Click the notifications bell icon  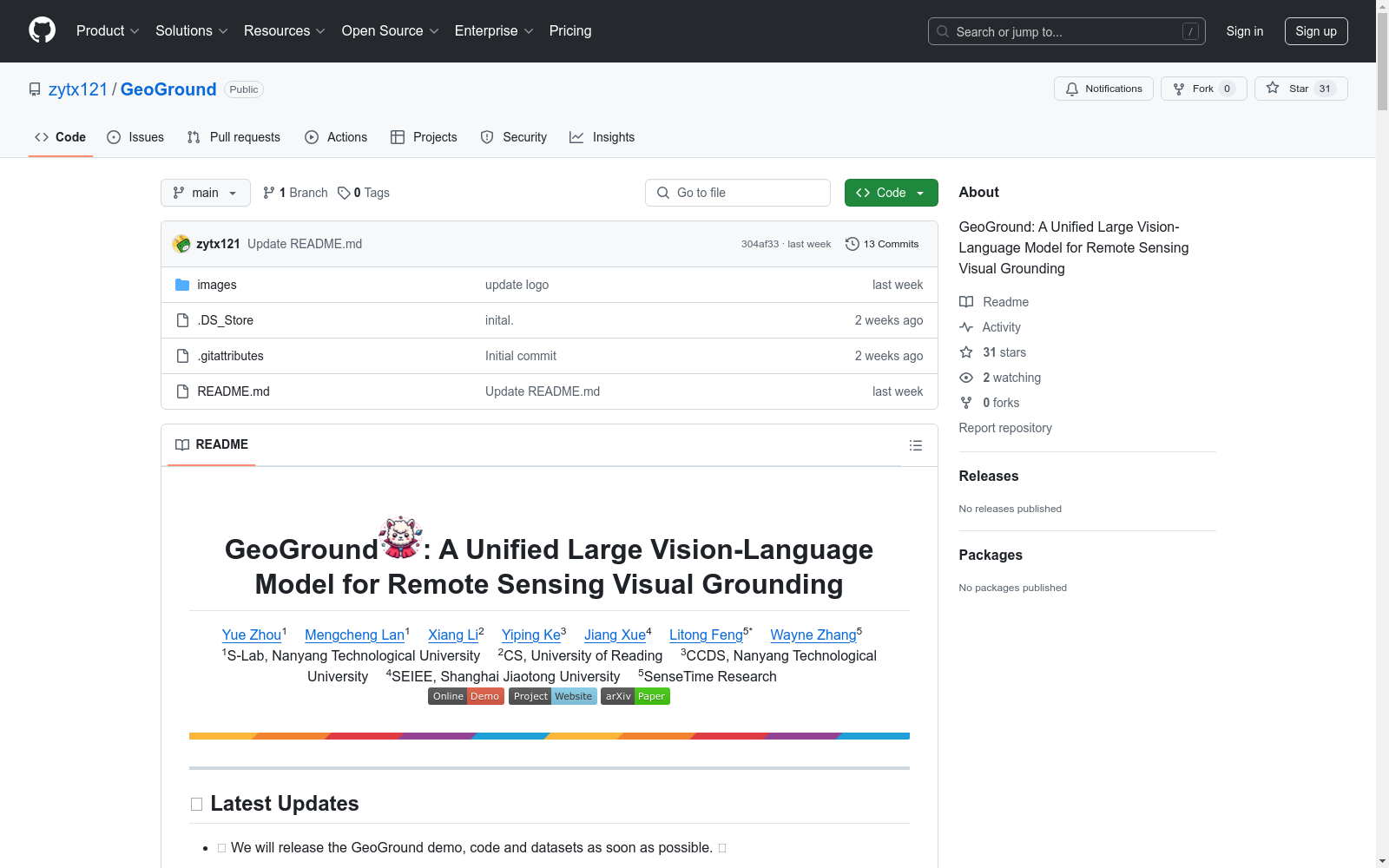[x=1072, y=89]
